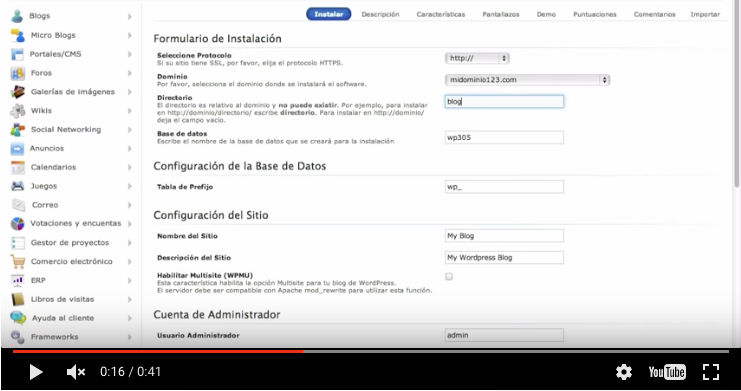
Task: Click the Frameworks category icon
Action: tap(17, 337)
